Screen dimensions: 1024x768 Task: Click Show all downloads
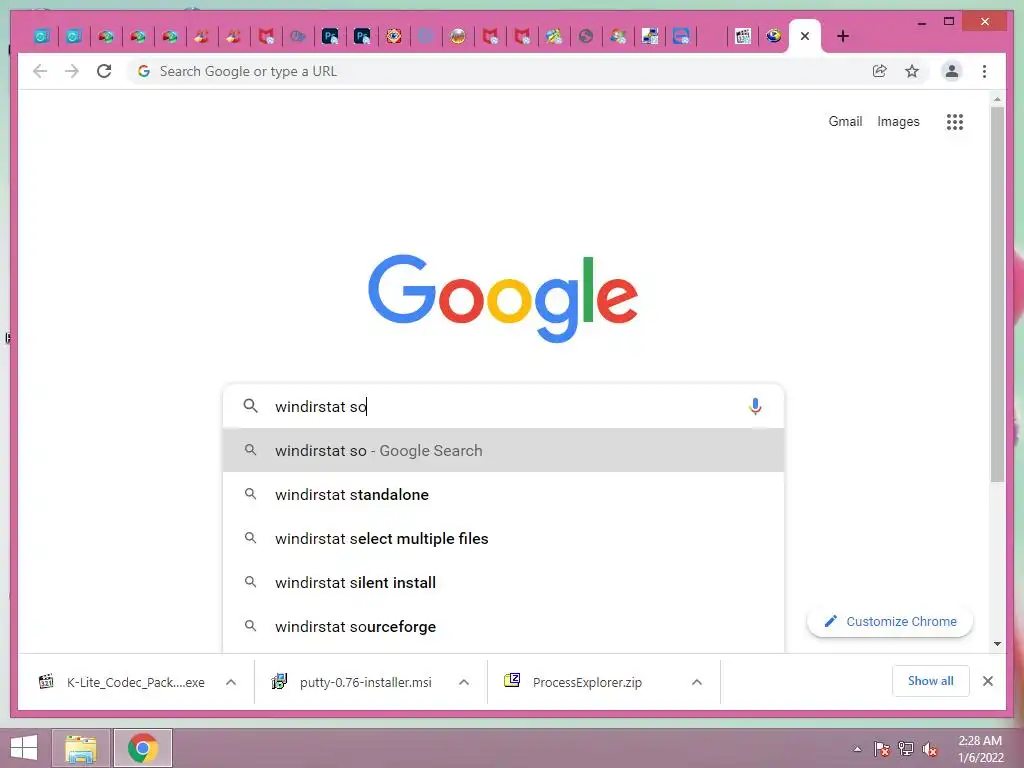[931, 681]
